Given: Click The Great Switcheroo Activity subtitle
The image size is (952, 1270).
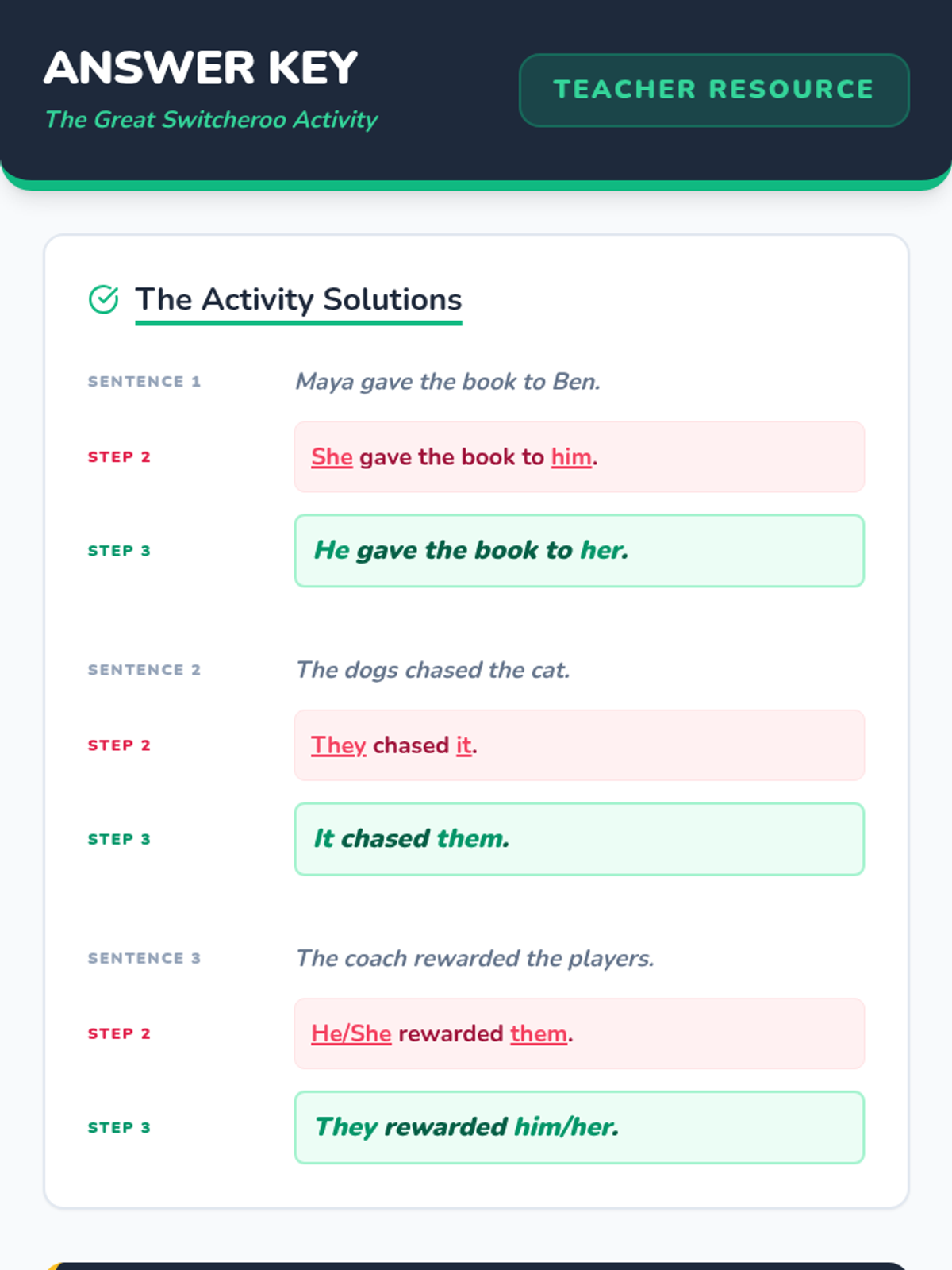Looking at the screenshot, I should coord(211,120).
